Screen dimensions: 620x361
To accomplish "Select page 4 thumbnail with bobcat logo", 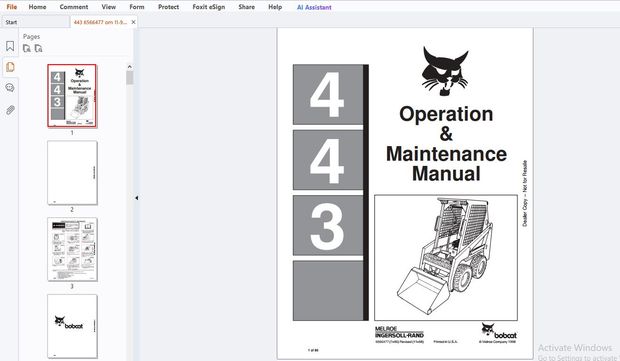I will click(x=72, y=326).
